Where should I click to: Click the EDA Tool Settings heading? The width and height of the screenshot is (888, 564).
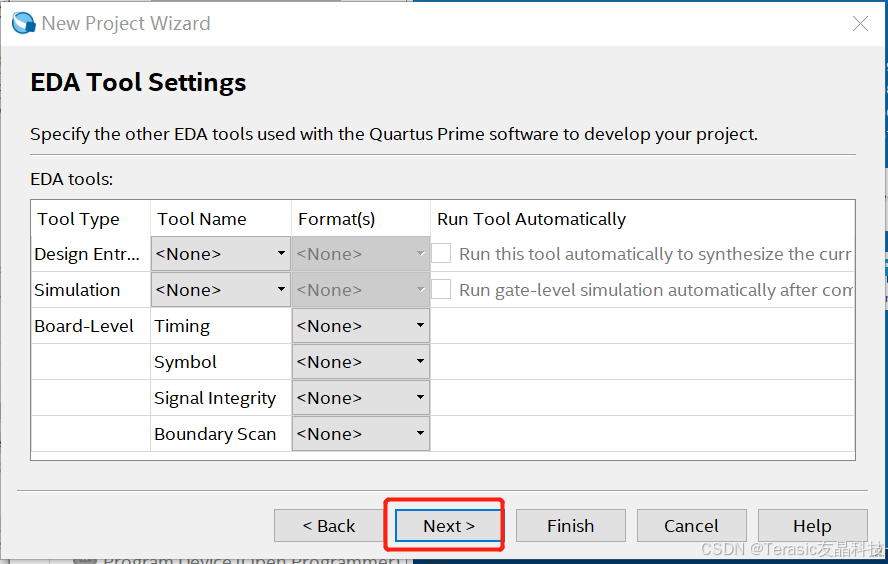click(138, 83)
